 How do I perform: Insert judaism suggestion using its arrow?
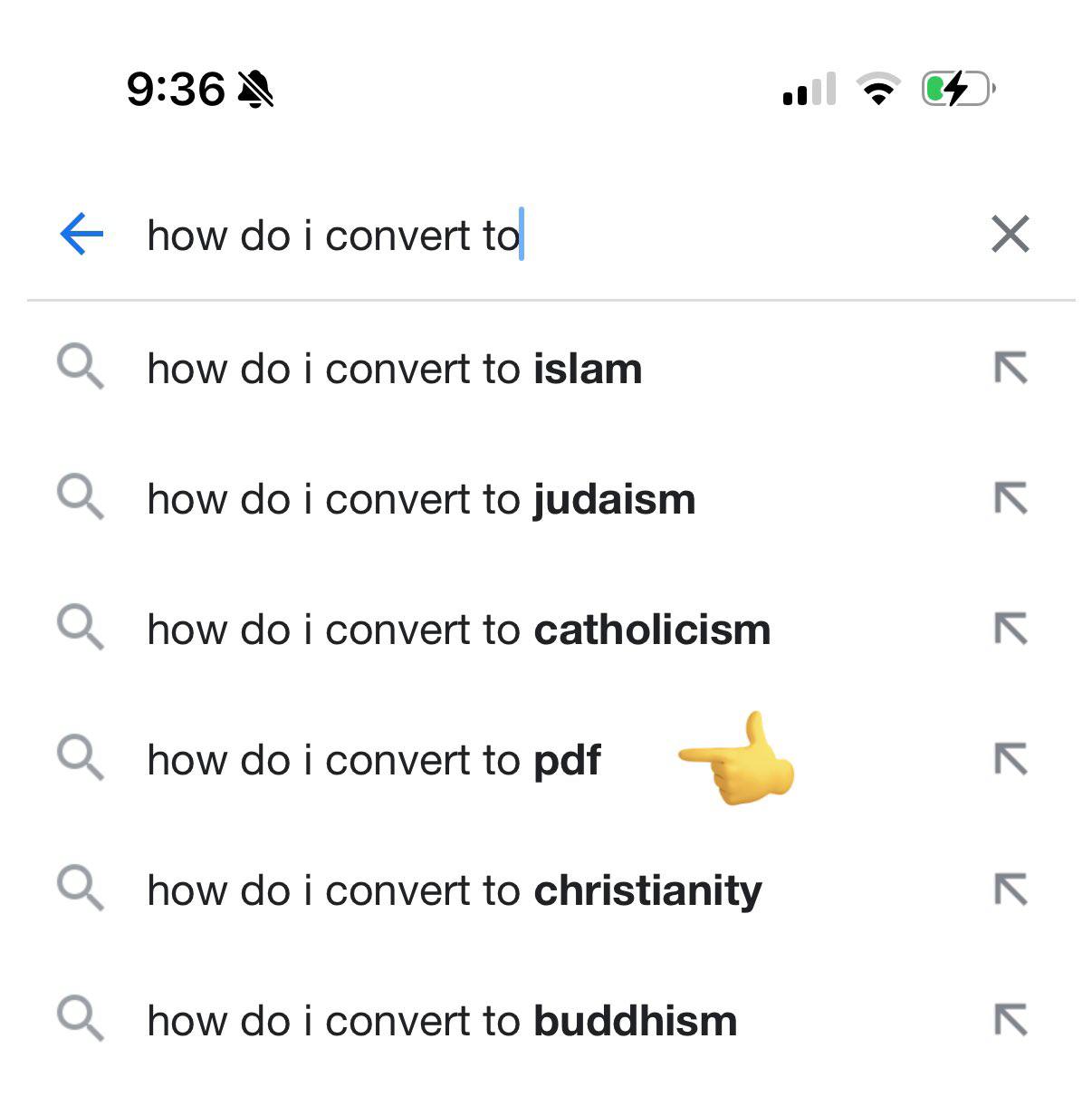(x=1010, y=499)
